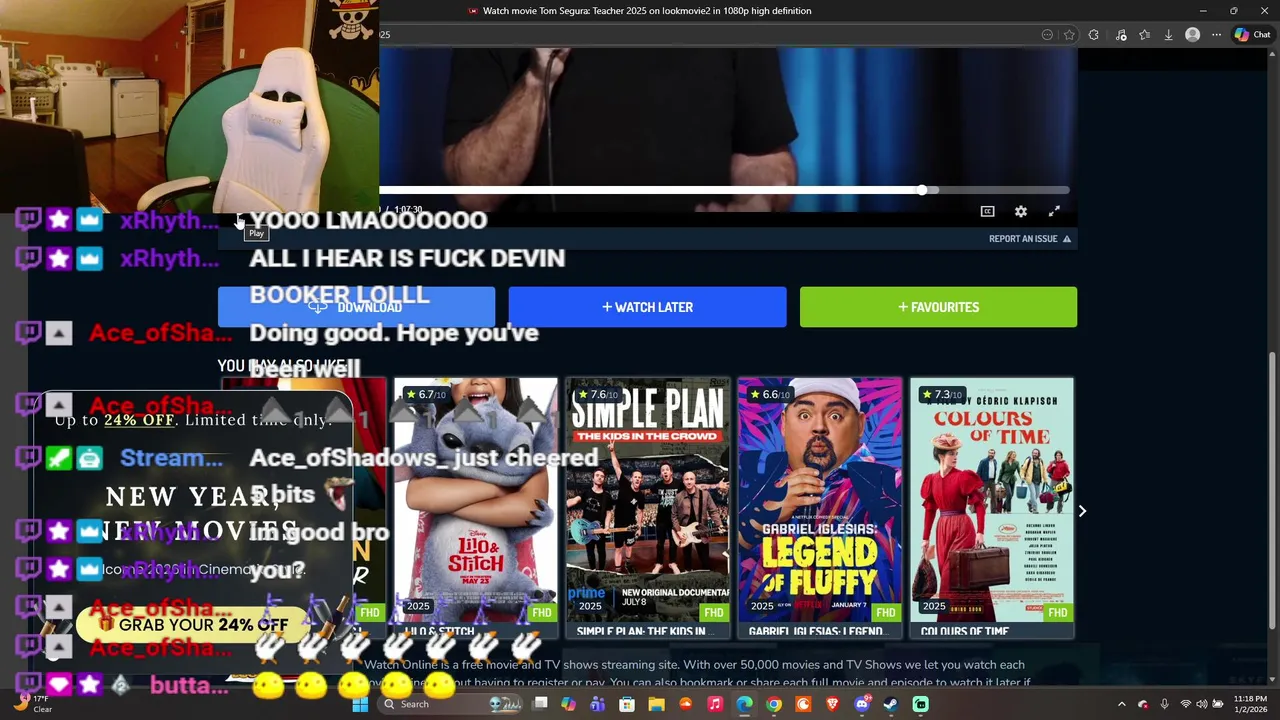Open Brave browser from the taskbar
1280x720 pixels.
[832, 704]
